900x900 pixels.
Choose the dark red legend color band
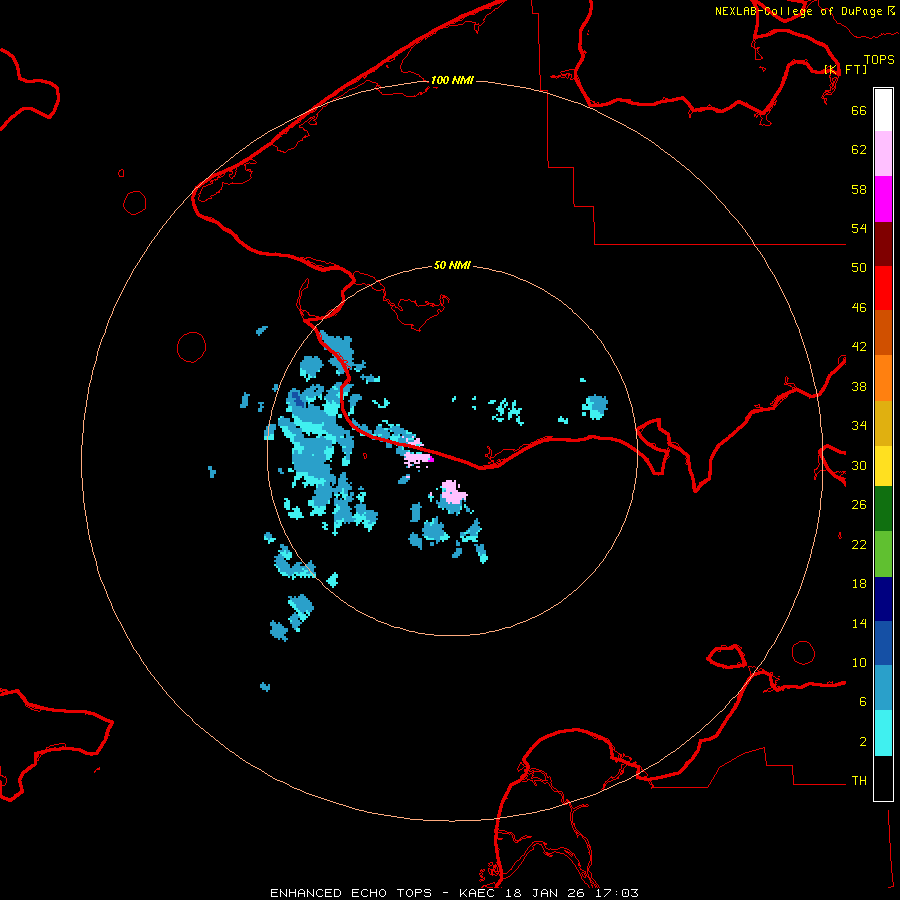click(883, 243)
